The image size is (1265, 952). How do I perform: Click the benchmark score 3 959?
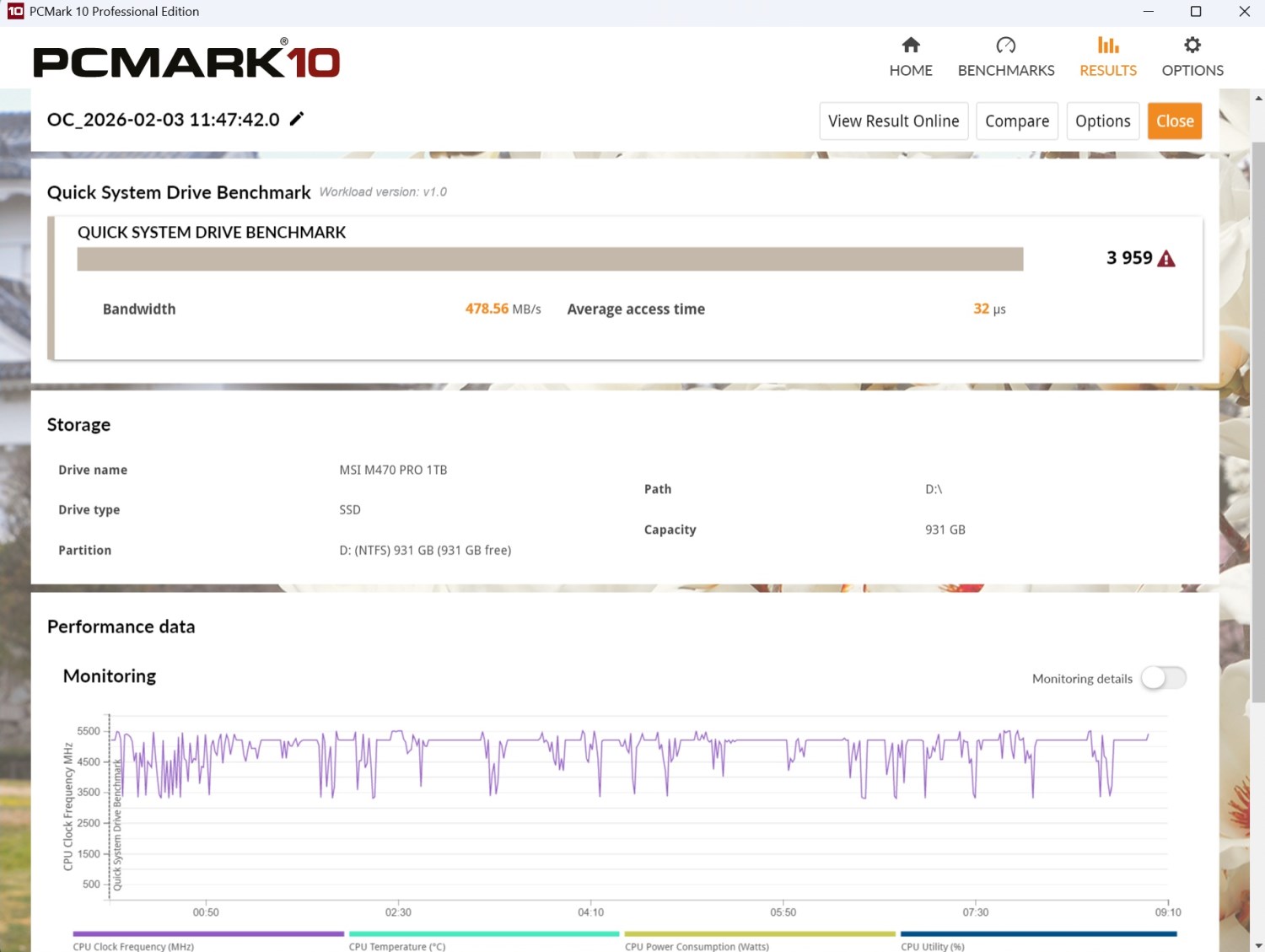point(1129,258)
